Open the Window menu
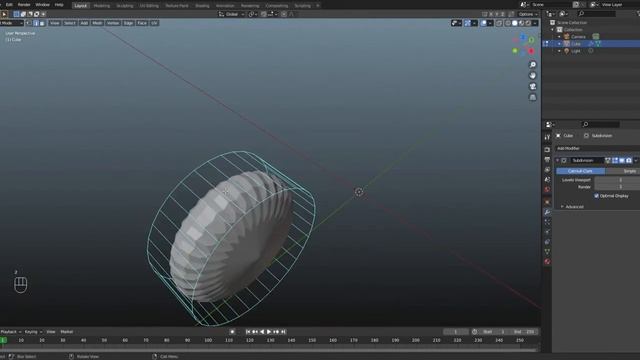This screenshot has width=640, height=360. click(42, 5)
